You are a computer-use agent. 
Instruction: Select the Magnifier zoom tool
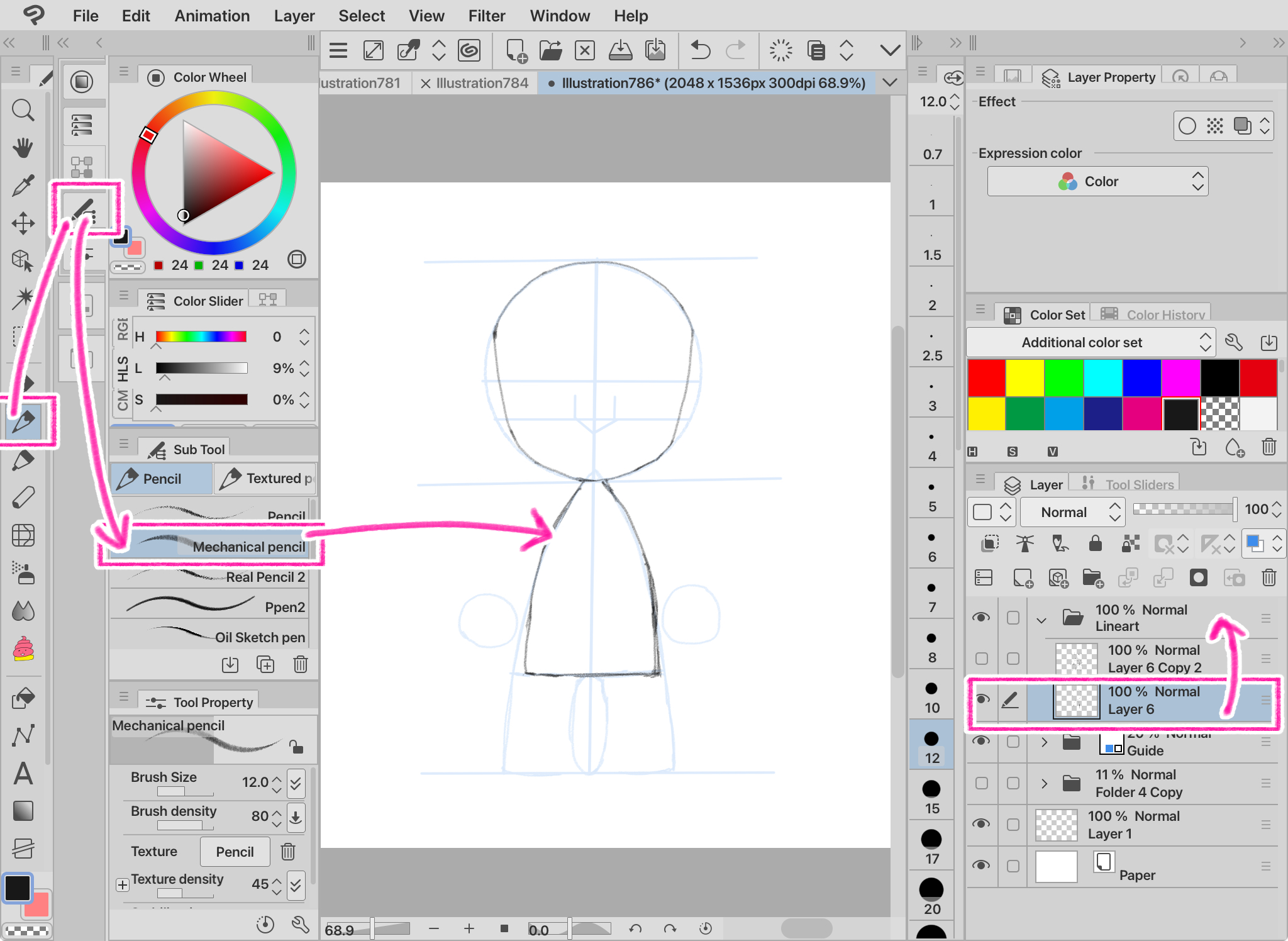tap(23, 111)
